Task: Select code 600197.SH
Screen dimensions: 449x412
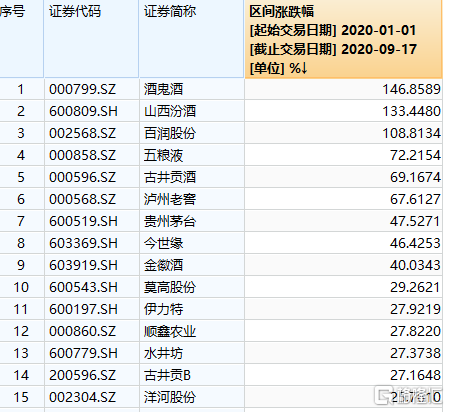Action: [83, 309]
